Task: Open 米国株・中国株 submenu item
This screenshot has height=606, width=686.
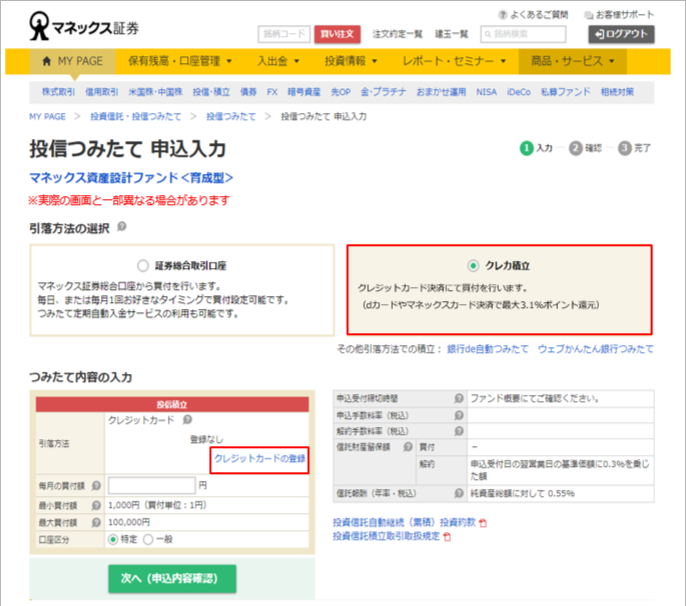Action: pyautogui.click(x=155, y=92)
